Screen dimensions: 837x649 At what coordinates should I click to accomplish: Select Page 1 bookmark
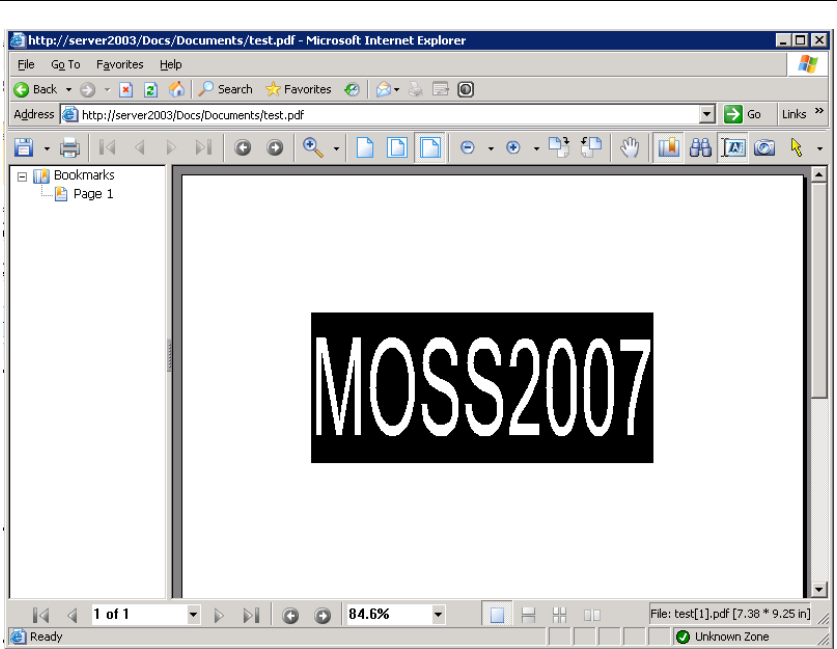(93, 194)
